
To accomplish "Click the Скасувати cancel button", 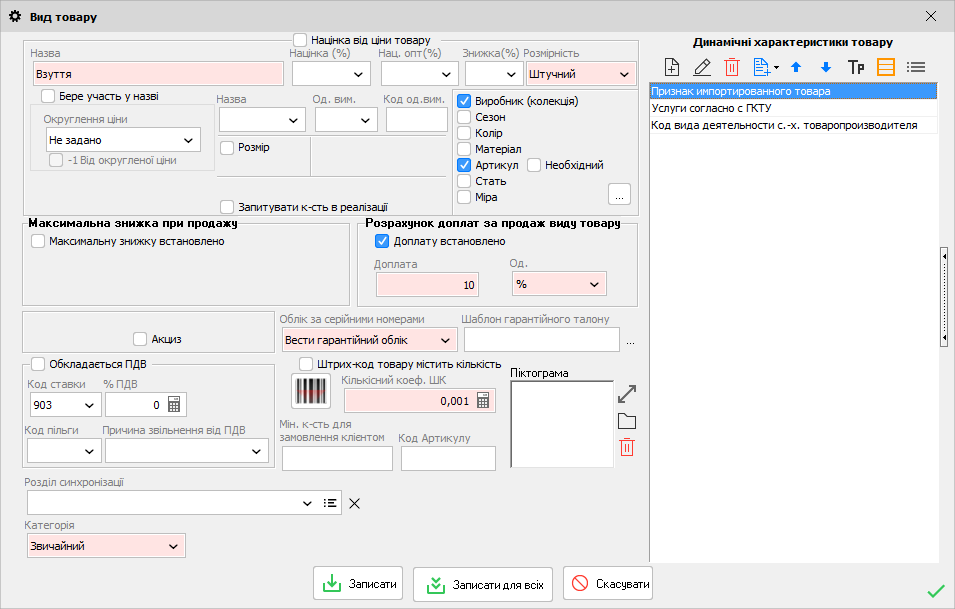I will (x=608, y=584).
